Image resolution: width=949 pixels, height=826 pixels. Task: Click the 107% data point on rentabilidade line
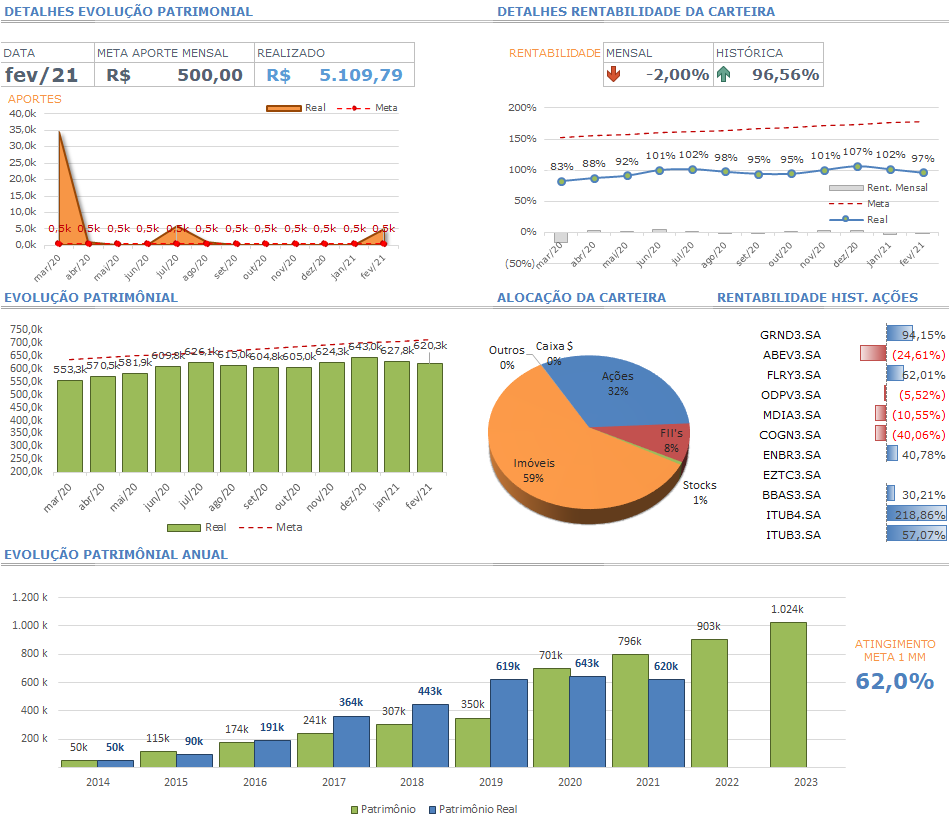point(857,166)
